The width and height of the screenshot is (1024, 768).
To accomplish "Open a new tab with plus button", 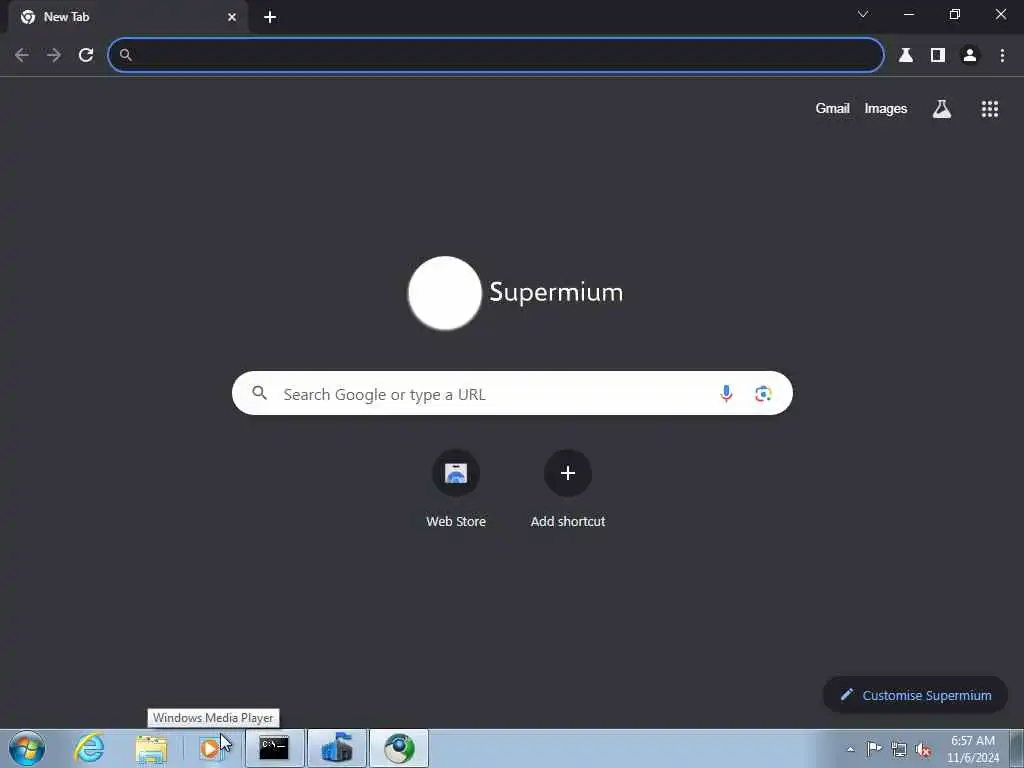I will coord(270,17).
